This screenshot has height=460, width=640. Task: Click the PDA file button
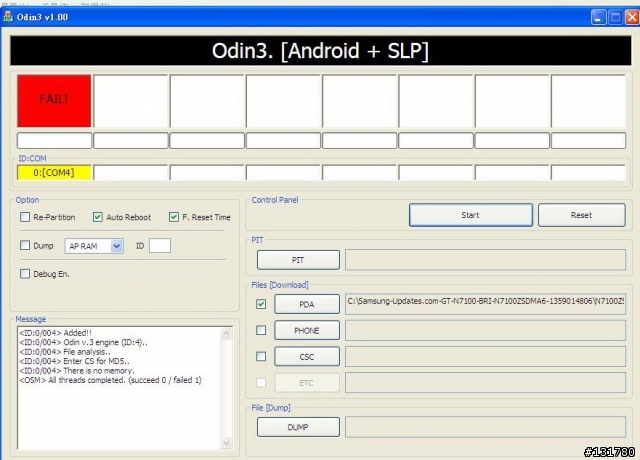(307, 304)
